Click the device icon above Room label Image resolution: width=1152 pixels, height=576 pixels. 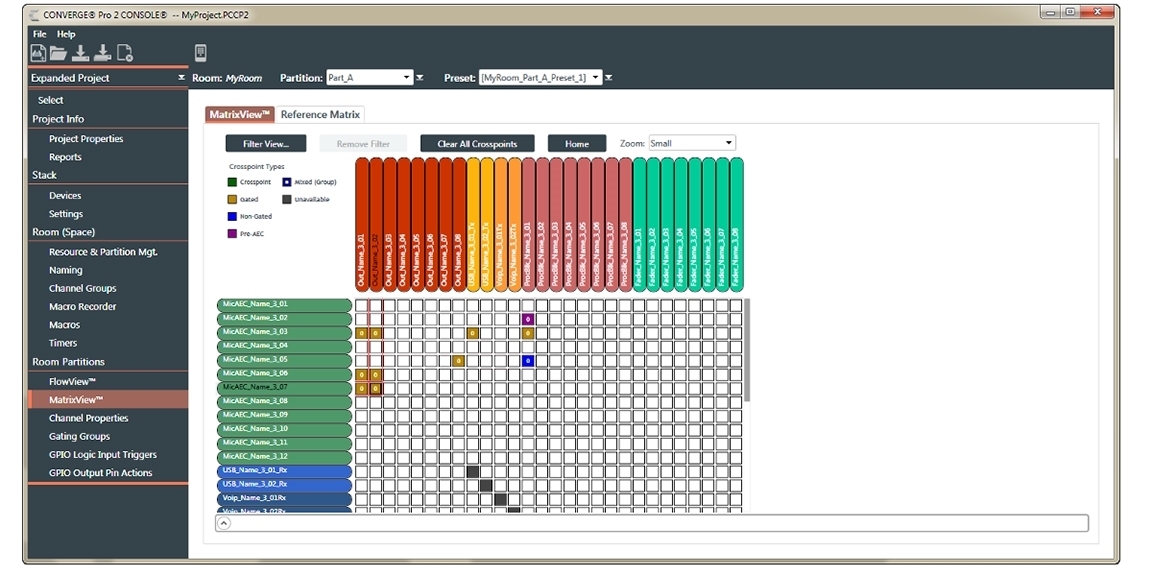200,54
